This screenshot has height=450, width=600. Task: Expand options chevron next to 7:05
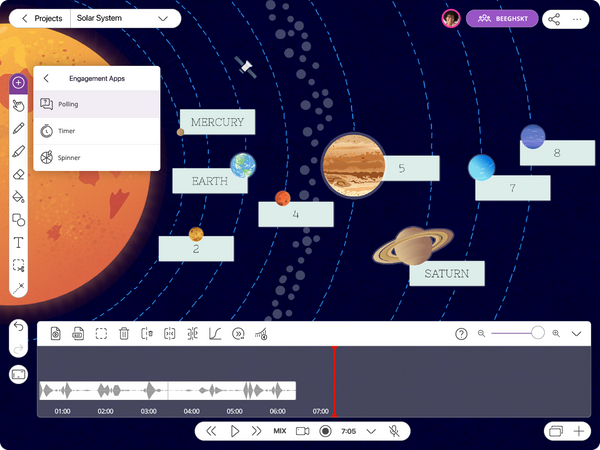click(371, 431)
